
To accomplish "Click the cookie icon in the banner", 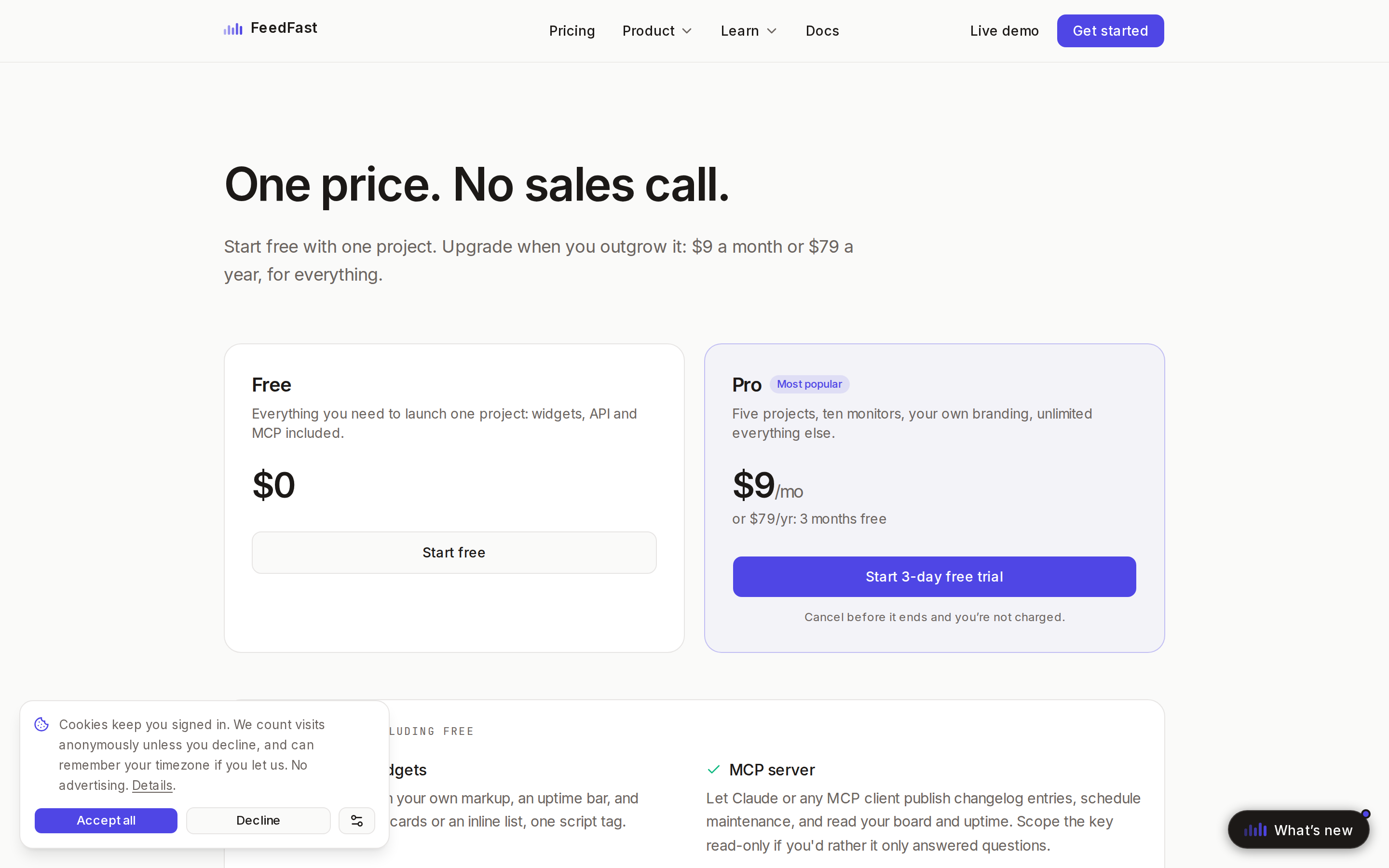I will 41,724.
